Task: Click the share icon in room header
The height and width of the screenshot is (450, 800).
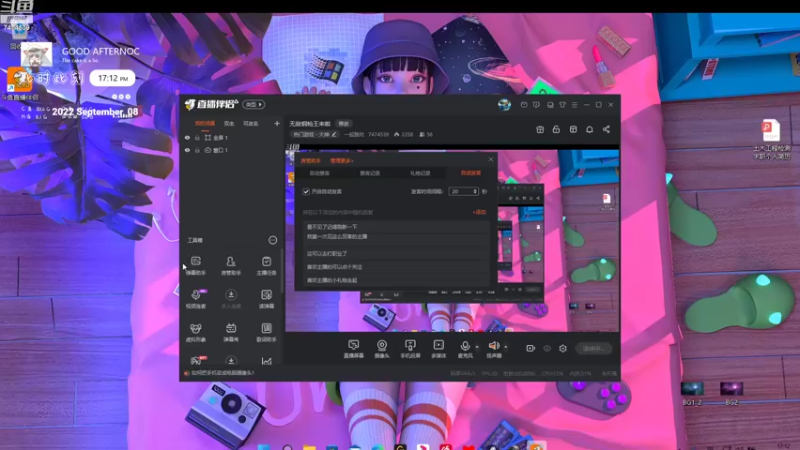Action: click(x=606, y=130)
